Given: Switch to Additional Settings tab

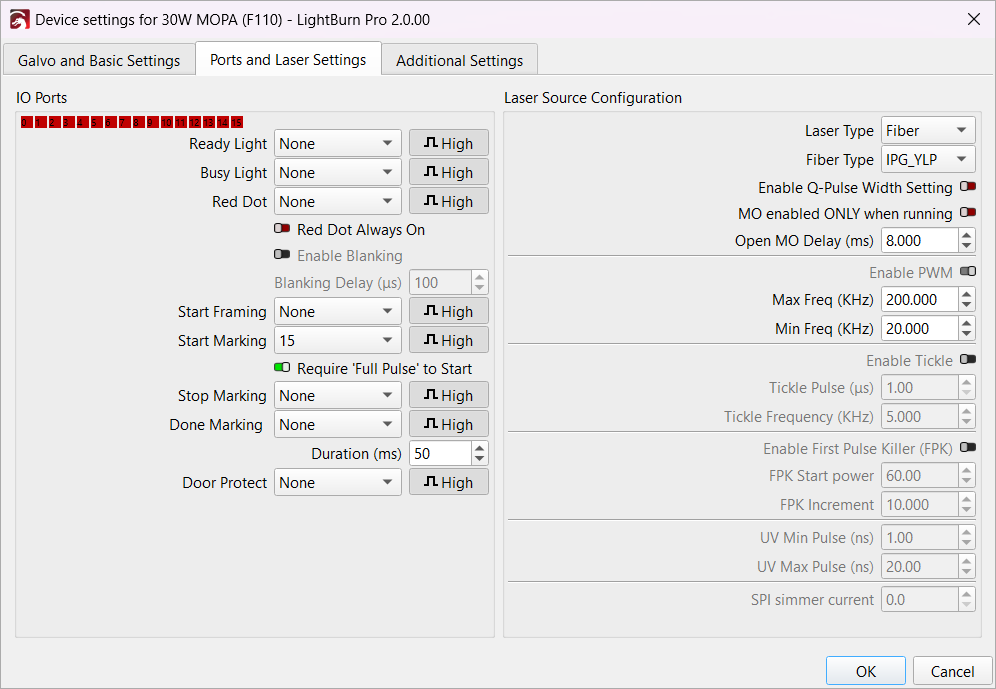Looking at the screenshot, I should (x=459, y=61).
